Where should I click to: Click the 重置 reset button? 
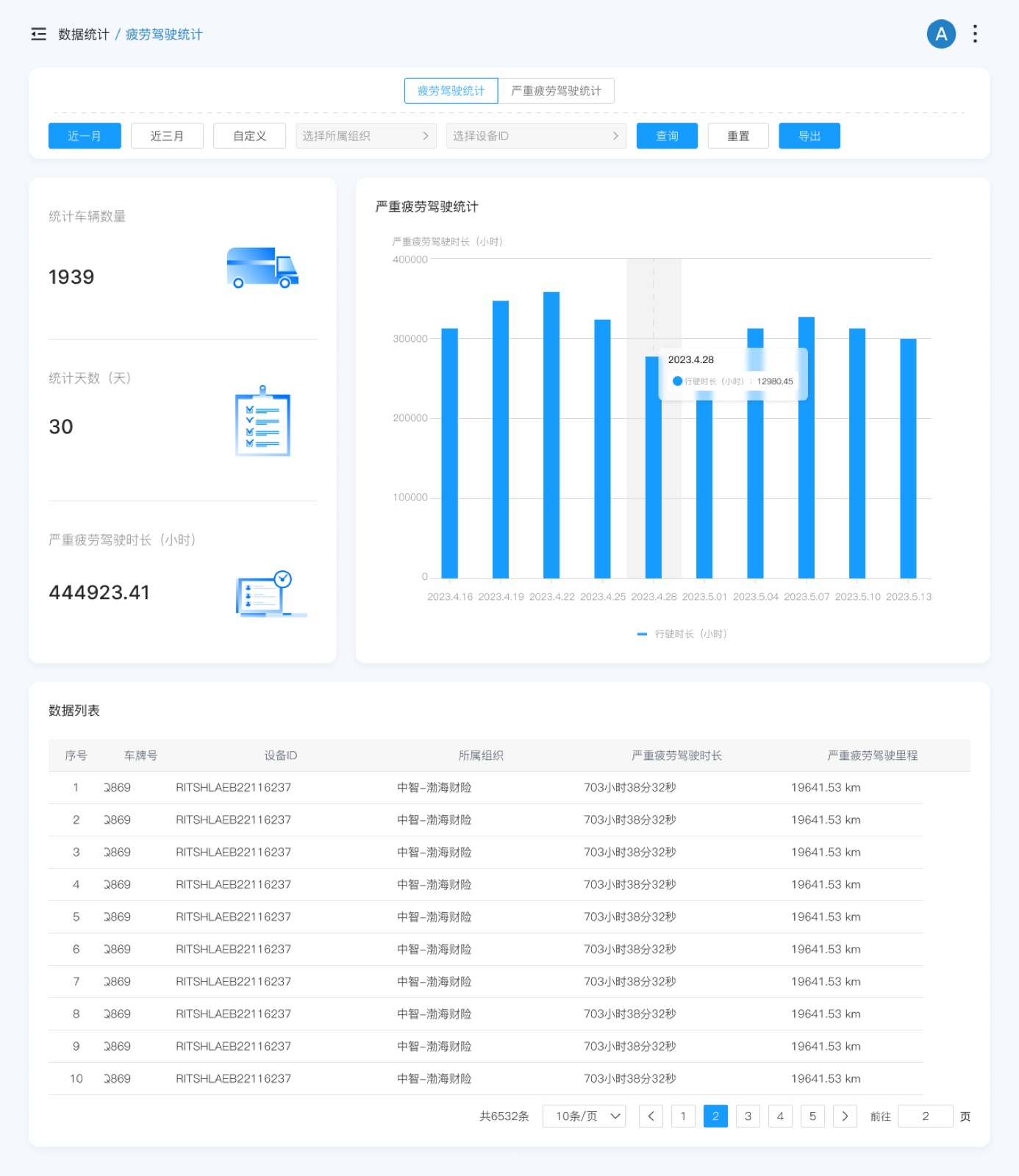coord(738,136)
